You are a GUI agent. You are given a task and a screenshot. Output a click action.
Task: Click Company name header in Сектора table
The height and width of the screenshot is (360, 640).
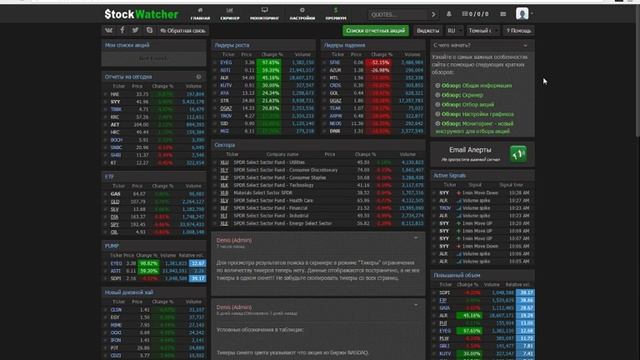282,154
